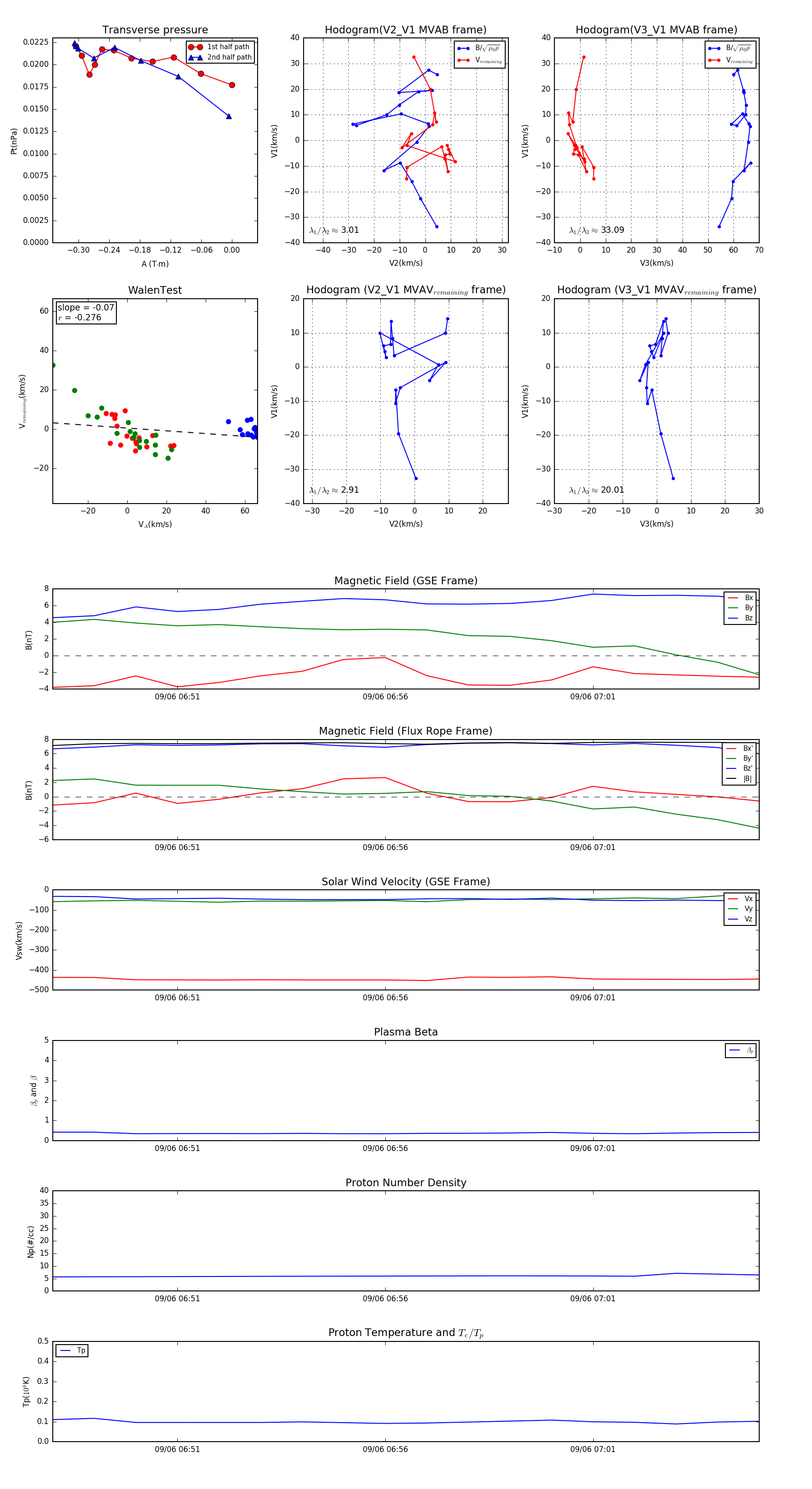The image size is (812, 1489).
Task: Click the eigenvalue ratio text '2.91'
Action: [x=350, y=490]
